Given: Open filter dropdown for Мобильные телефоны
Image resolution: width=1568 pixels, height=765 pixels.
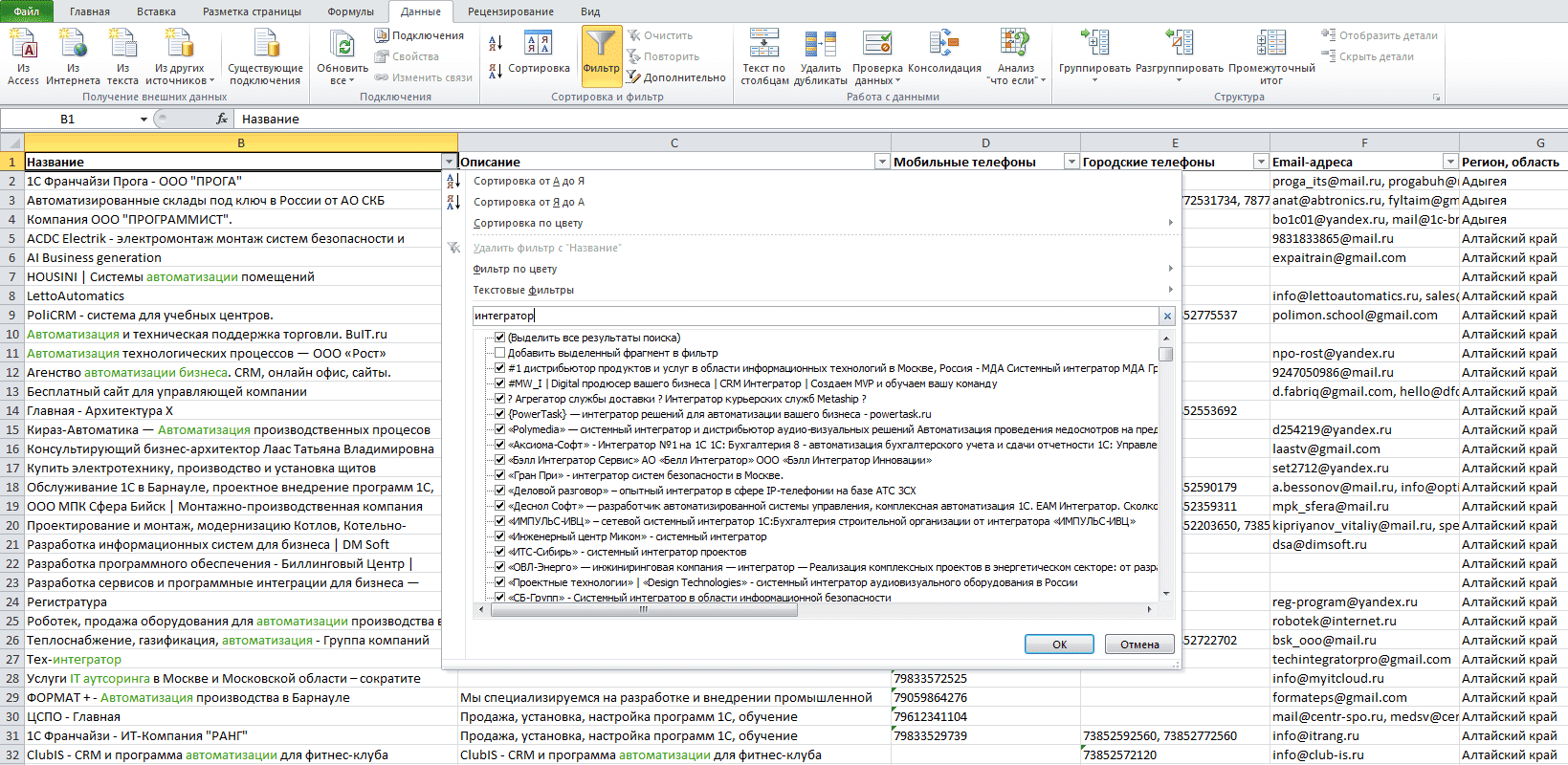Looking at the screenshot, I should point(1071,162).
